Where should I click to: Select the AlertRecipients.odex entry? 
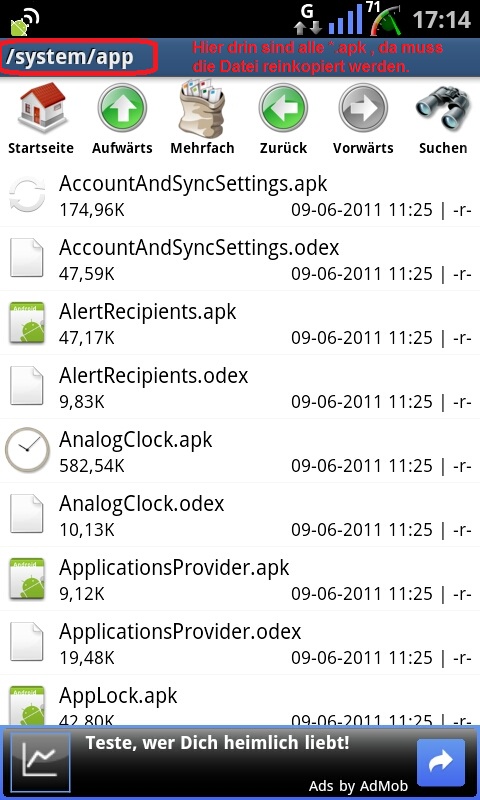point(240,387)
